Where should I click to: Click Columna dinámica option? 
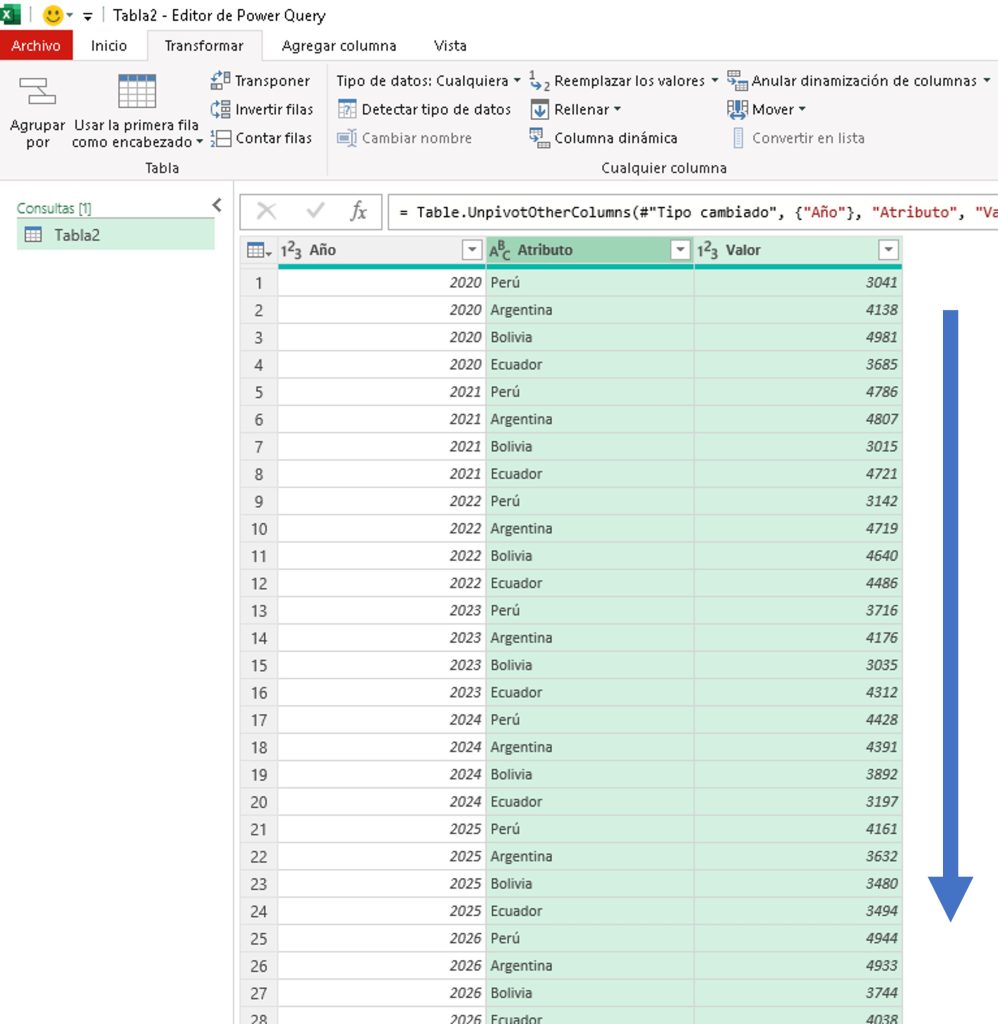click(x=604, y=138)
